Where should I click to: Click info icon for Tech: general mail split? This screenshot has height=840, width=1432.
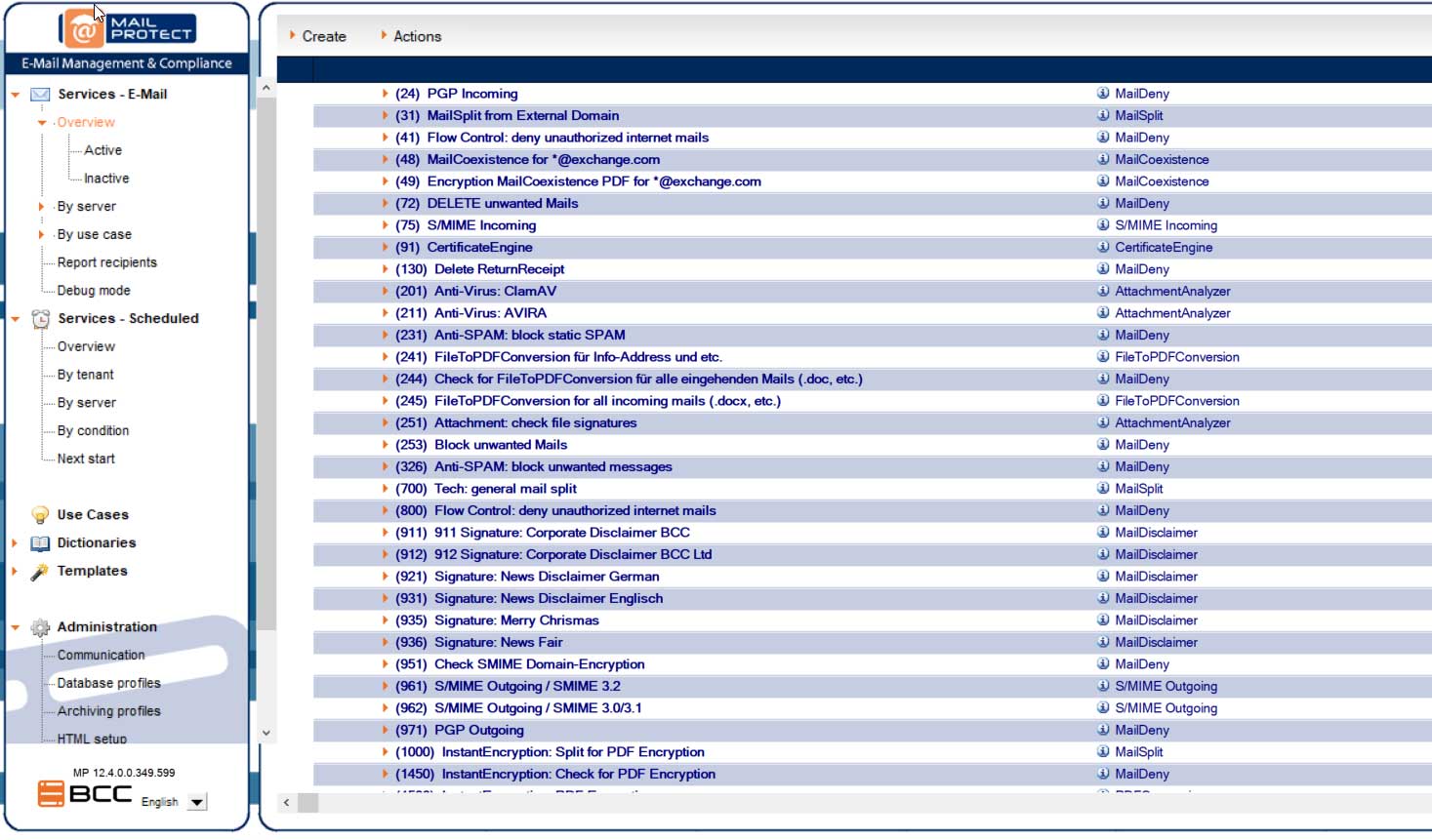1103,489
